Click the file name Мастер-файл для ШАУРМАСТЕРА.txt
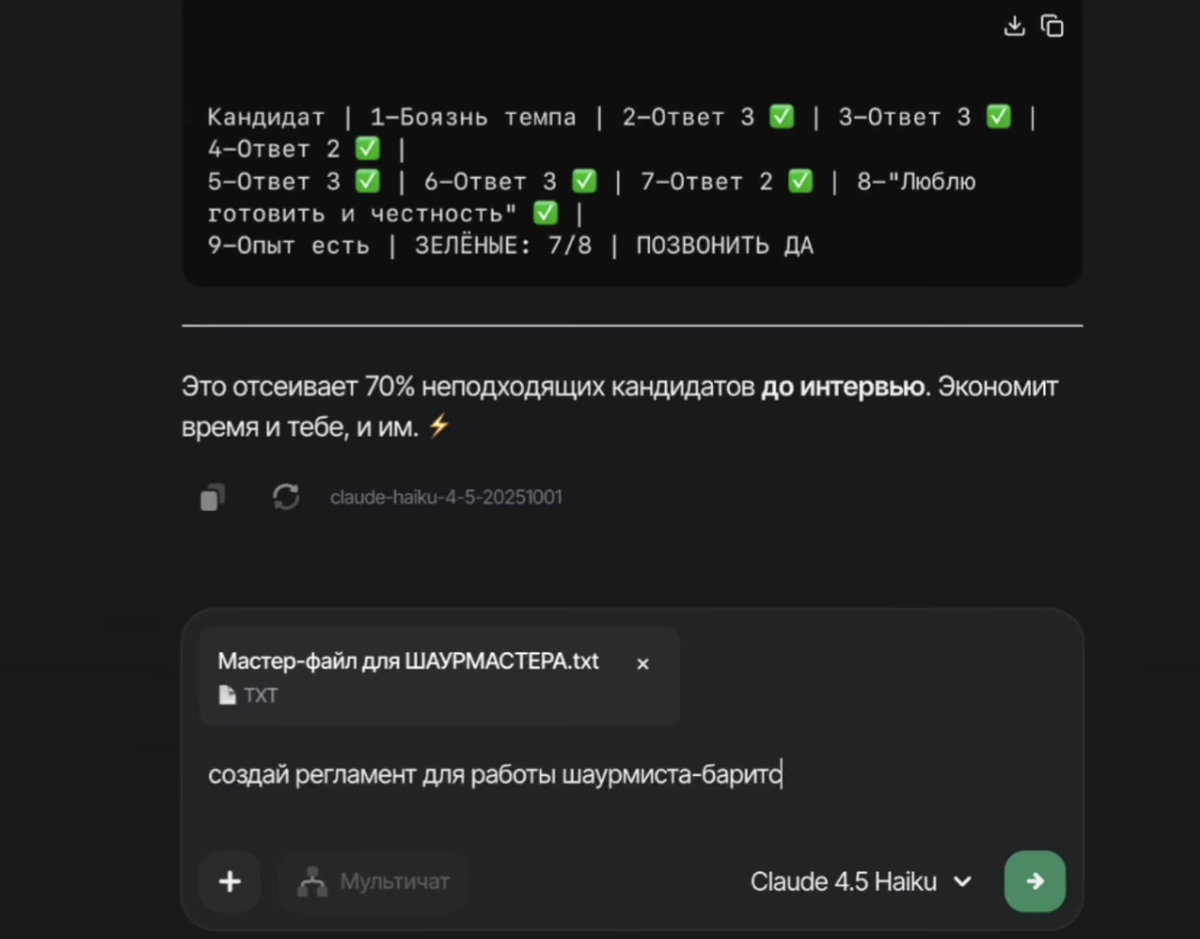The width and height of the screenshot is (1200, 939). tap(408, 661)
